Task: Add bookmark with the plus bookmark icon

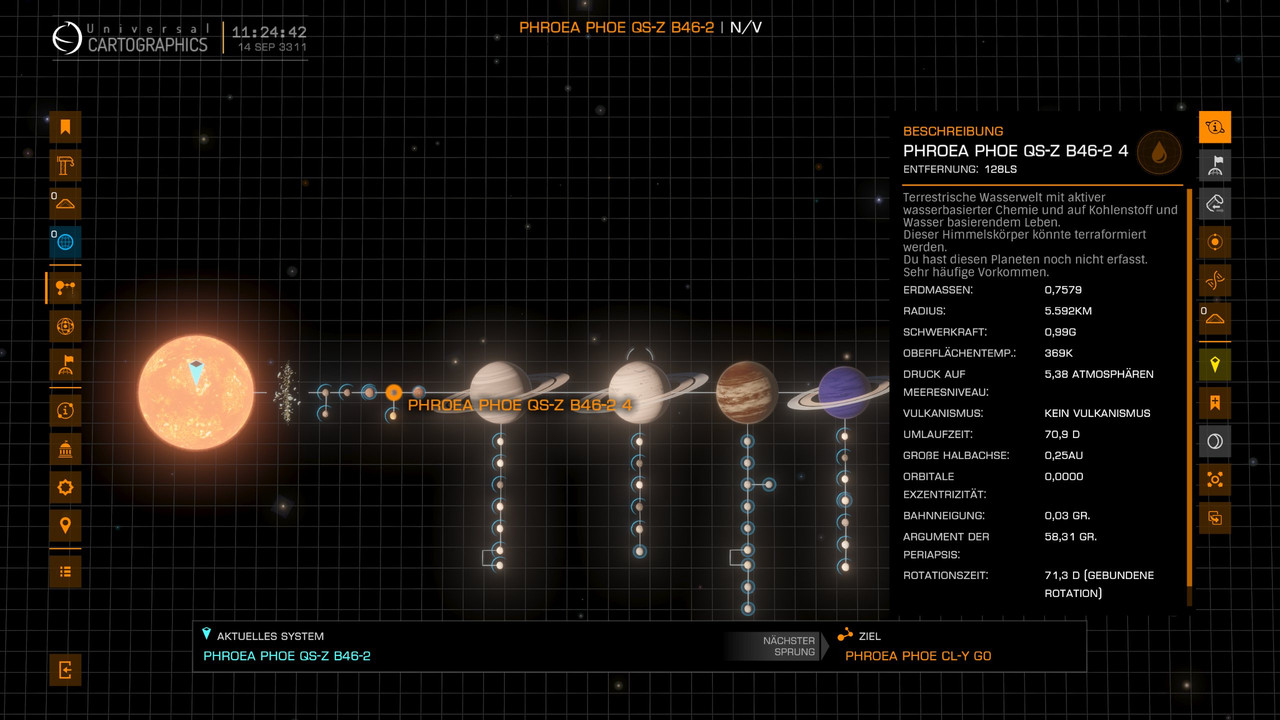Action: tap(1215, 403)
